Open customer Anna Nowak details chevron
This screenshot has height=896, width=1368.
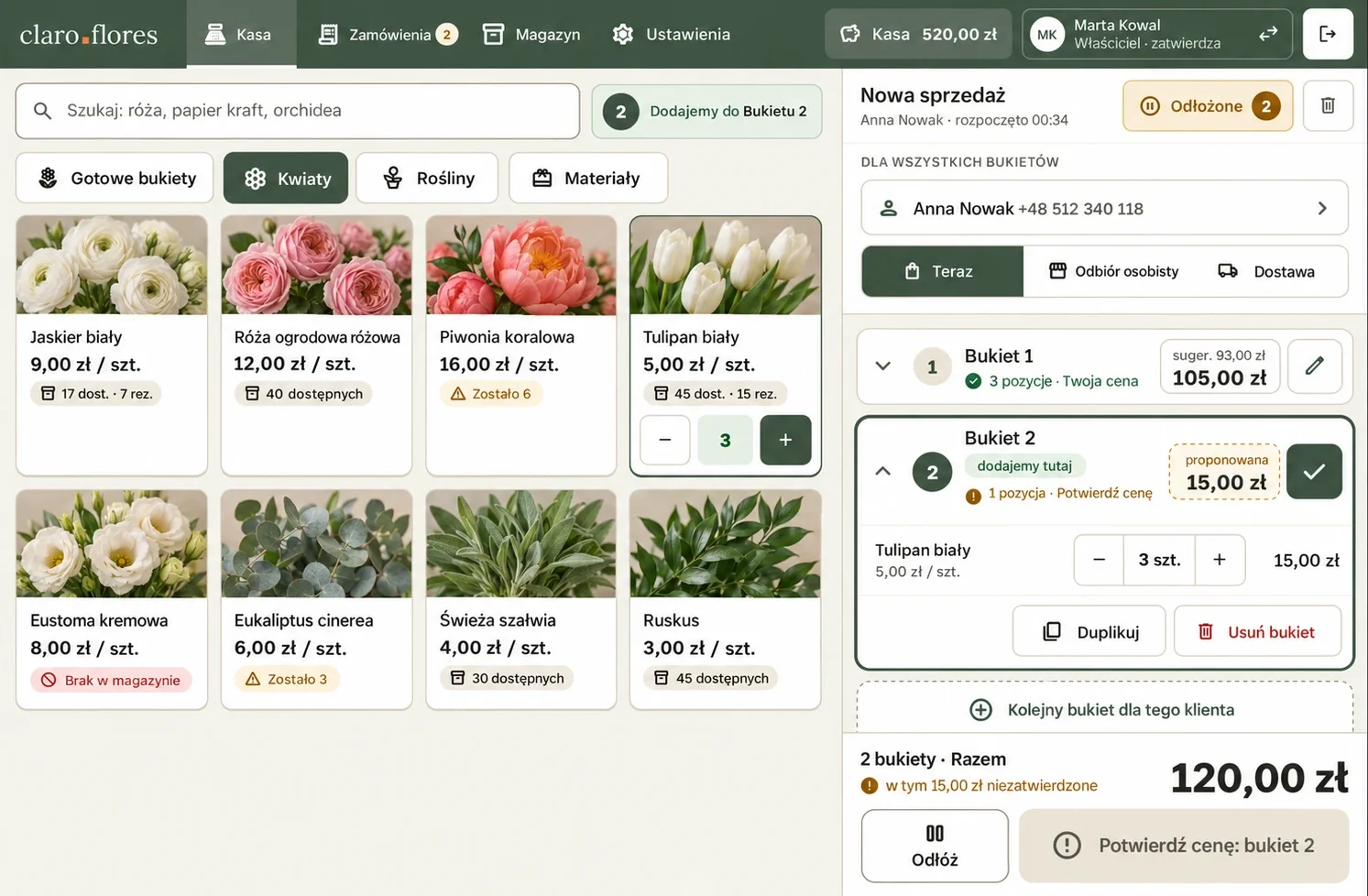click(1321, 208)
